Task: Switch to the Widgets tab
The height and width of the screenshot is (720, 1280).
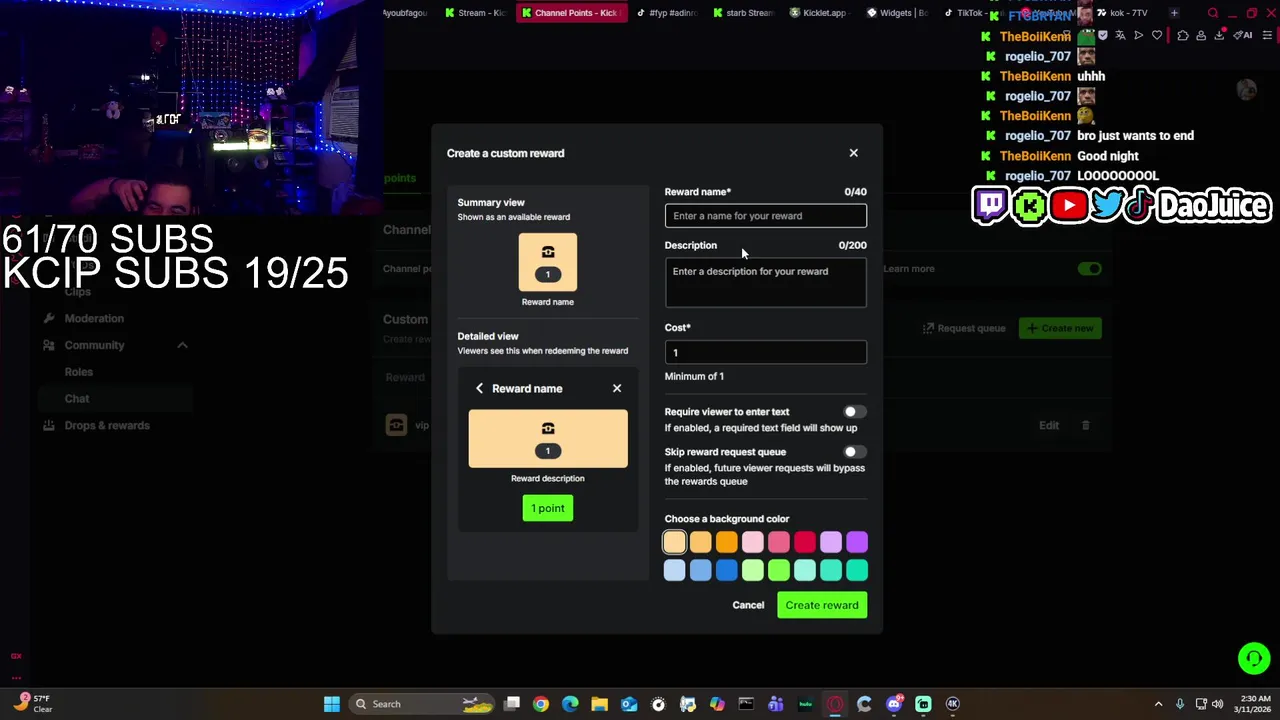Action: coord(895,13)
